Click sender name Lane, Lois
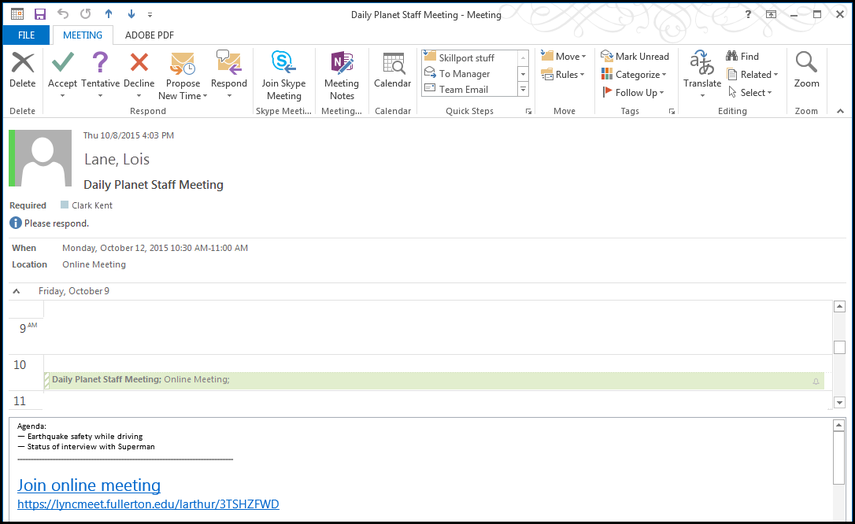Image resolution: width=855 pixels, height=524 pixels. point(117,159)
